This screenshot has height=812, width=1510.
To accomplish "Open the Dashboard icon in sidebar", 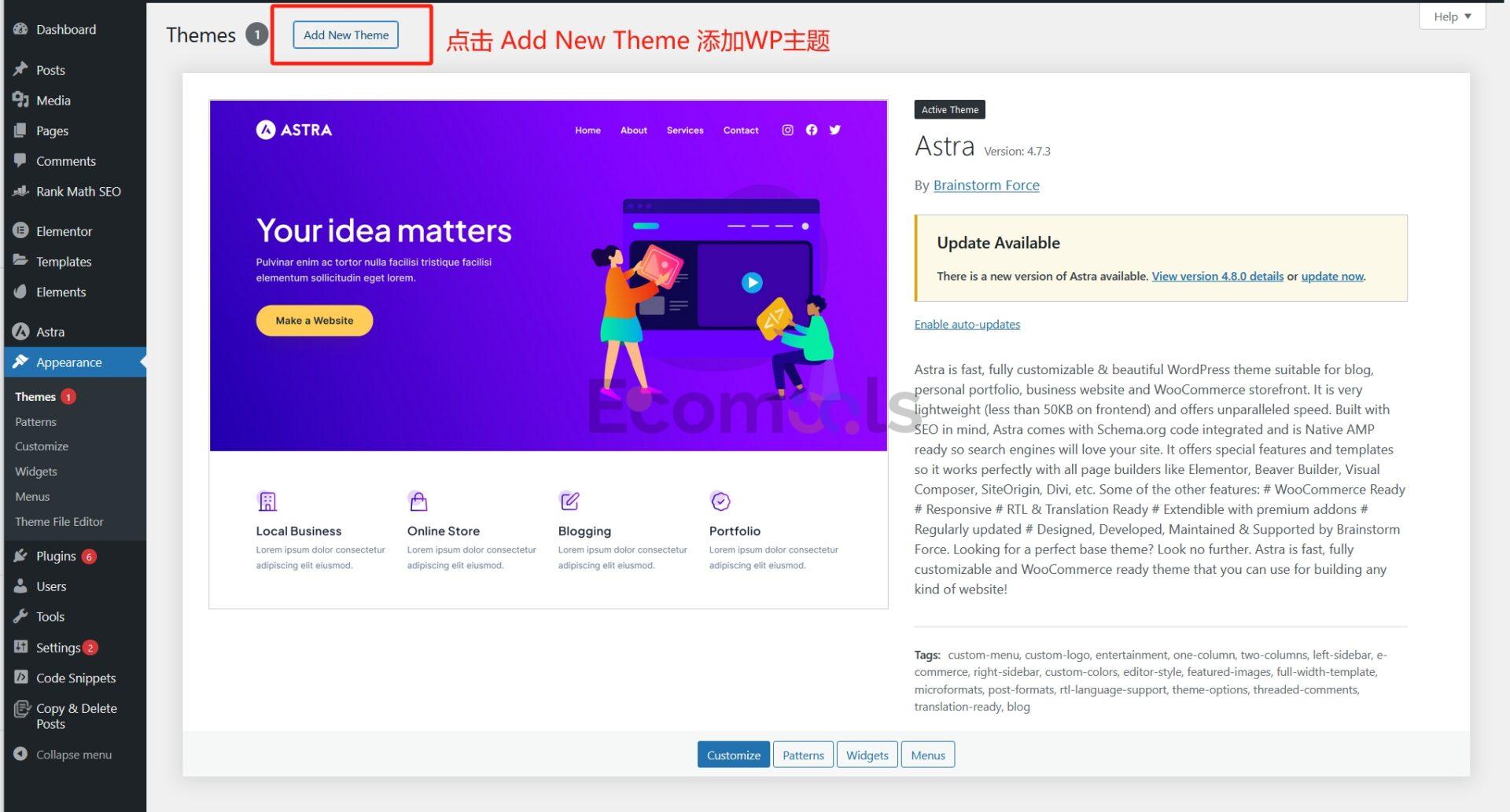I will (x=20, y=29).
